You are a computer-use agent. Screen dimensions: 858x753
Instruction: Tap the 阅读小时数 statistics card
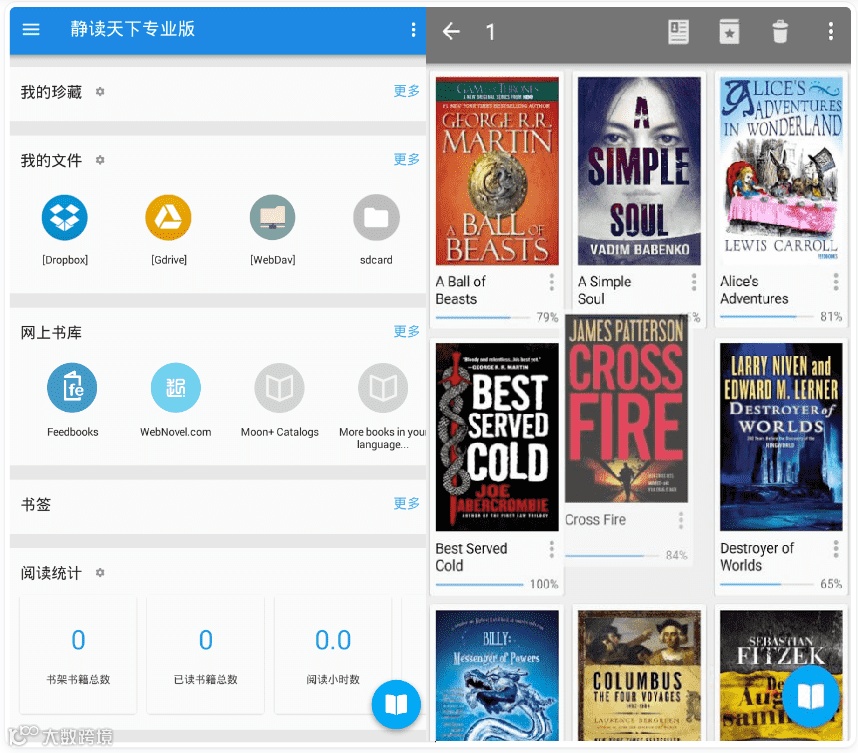(333, 655)
